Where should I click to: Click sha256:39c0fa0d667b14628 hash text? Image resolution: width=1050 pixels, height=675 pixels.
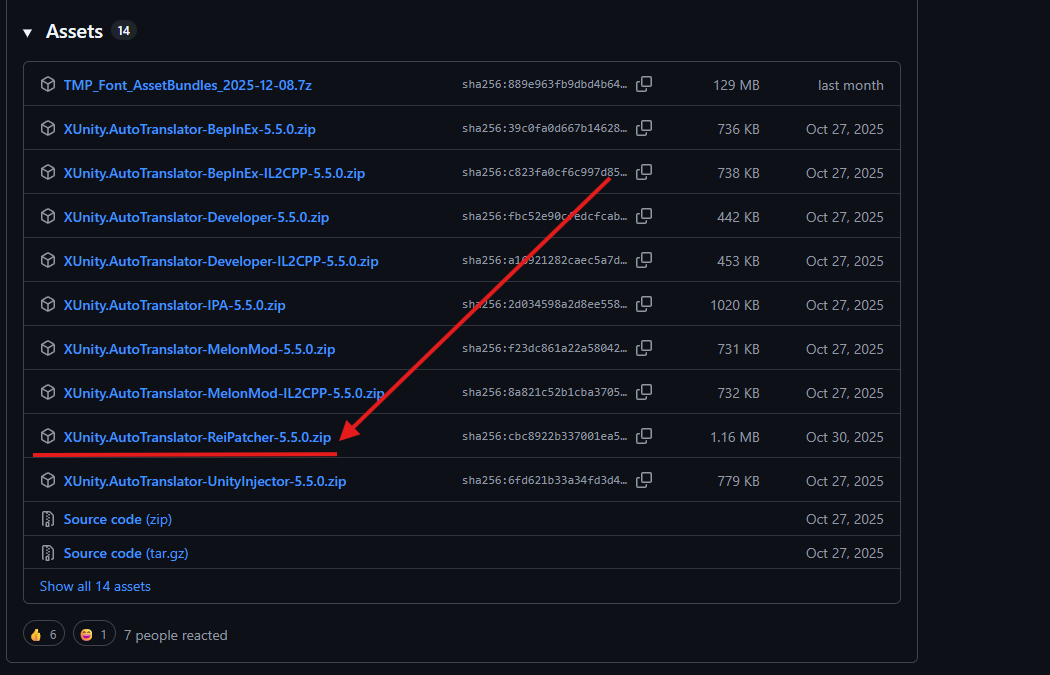[x=544, y=128]
